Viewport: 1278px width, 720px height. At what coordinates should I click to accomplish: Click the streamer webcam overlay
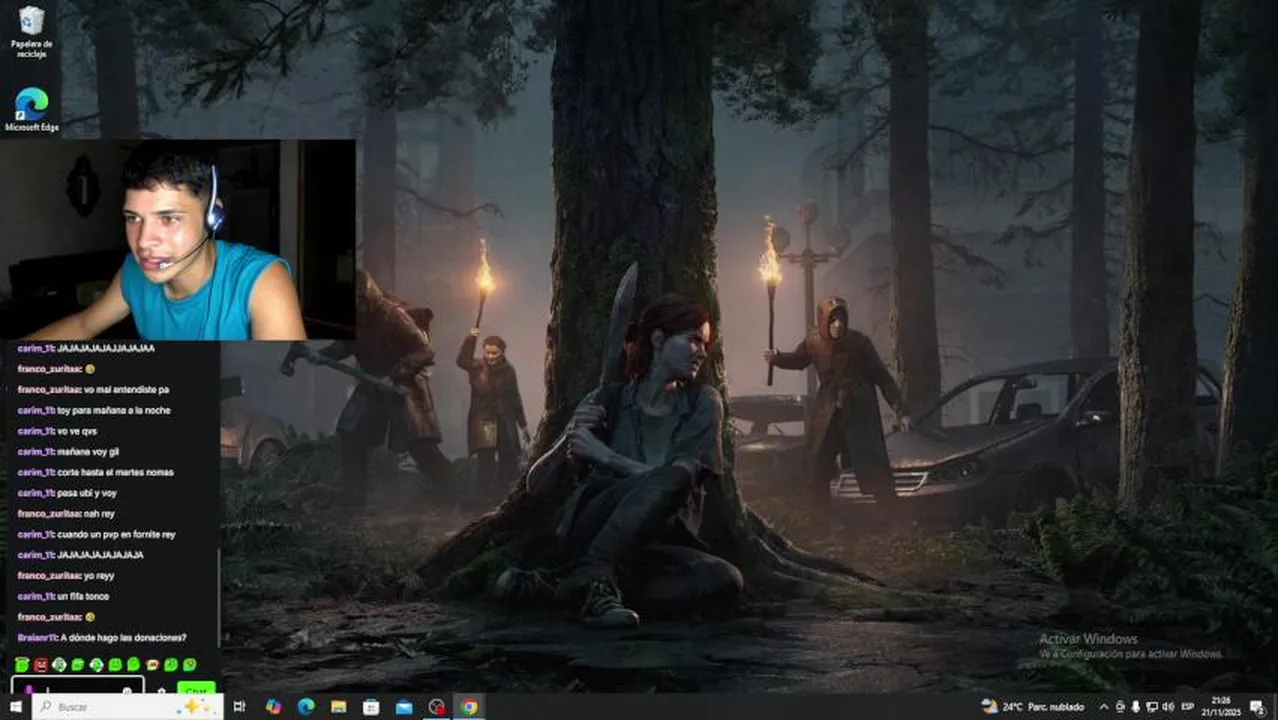pos(178,240)
